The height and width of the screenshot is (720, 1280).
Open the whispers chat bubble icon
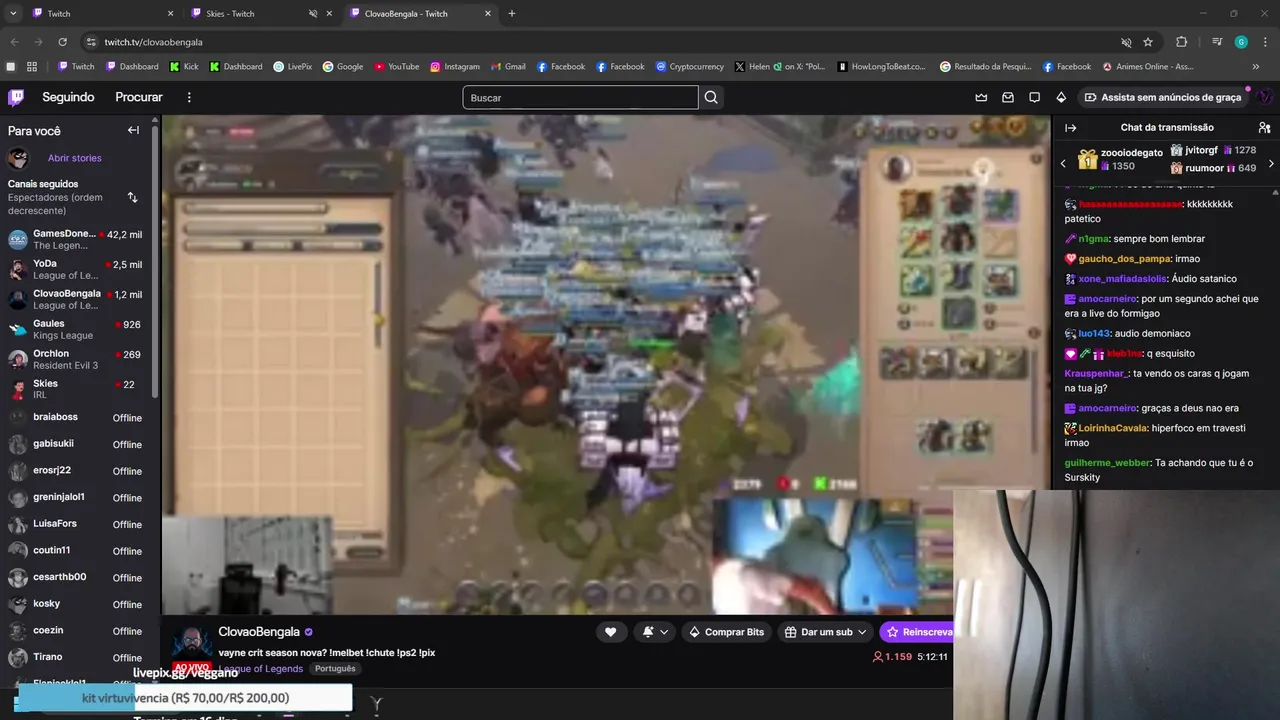(x=1034, y=97)
